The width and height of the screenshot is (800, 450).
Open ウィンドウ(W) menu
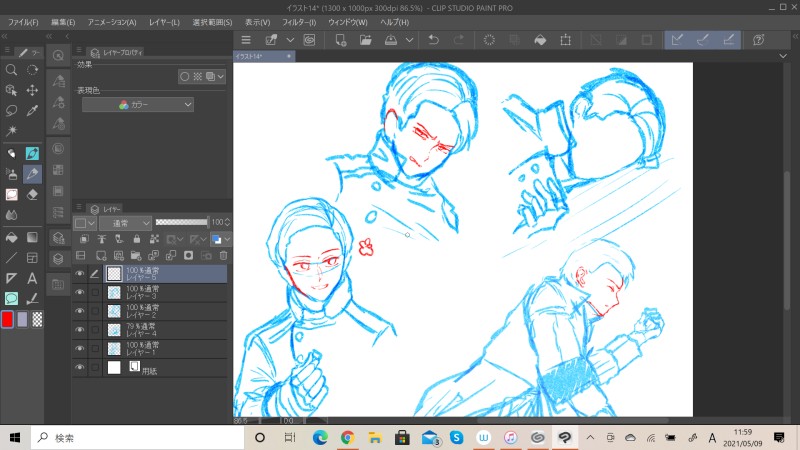tap(347, 22)
